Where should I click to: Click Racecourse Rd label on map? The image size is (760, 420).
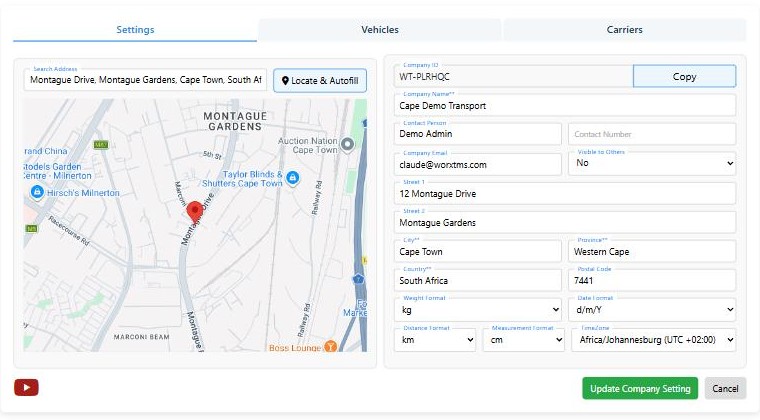click(69, 231)
